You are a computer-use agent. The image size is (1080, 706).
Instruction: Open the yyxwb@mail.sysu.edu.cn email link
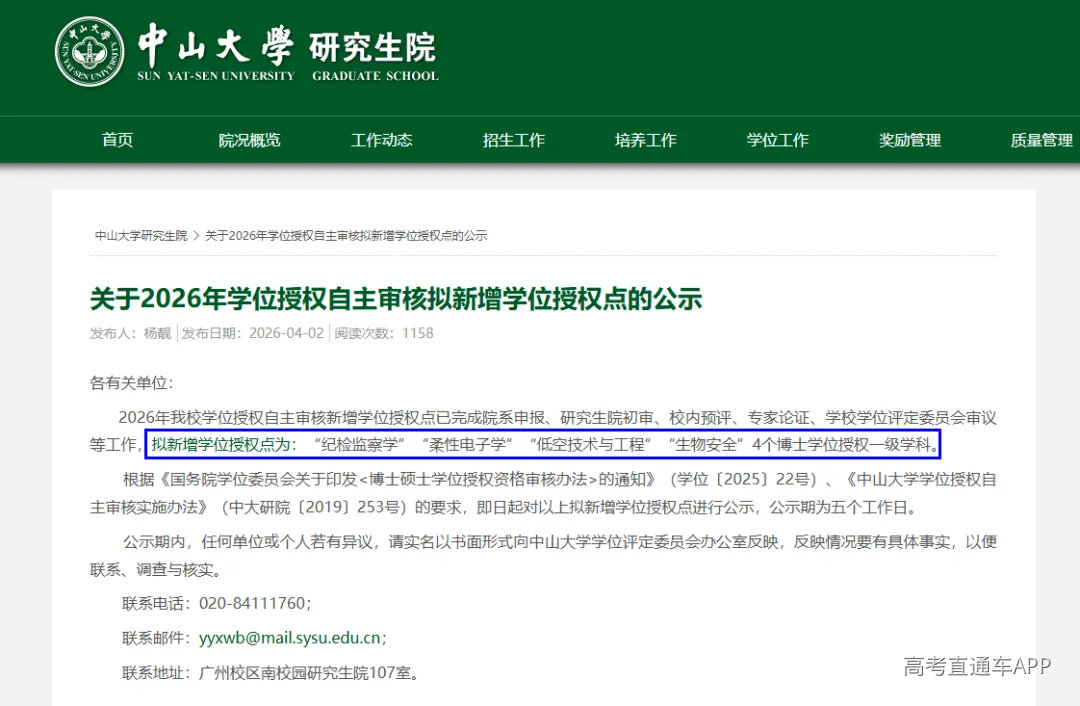point(290,638)
